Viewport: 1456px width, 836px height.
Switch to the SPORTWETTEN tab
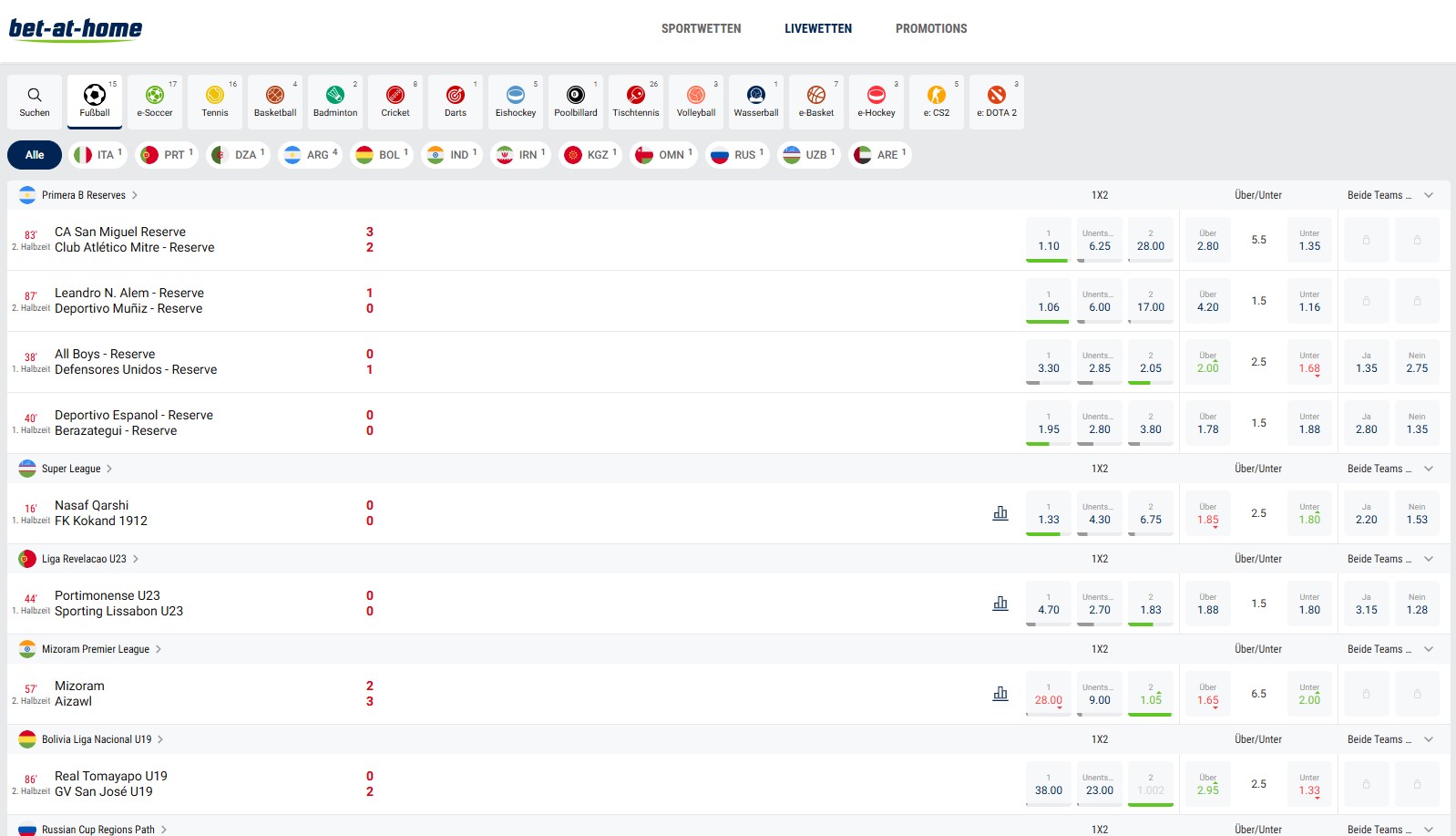tap(701, 29)
